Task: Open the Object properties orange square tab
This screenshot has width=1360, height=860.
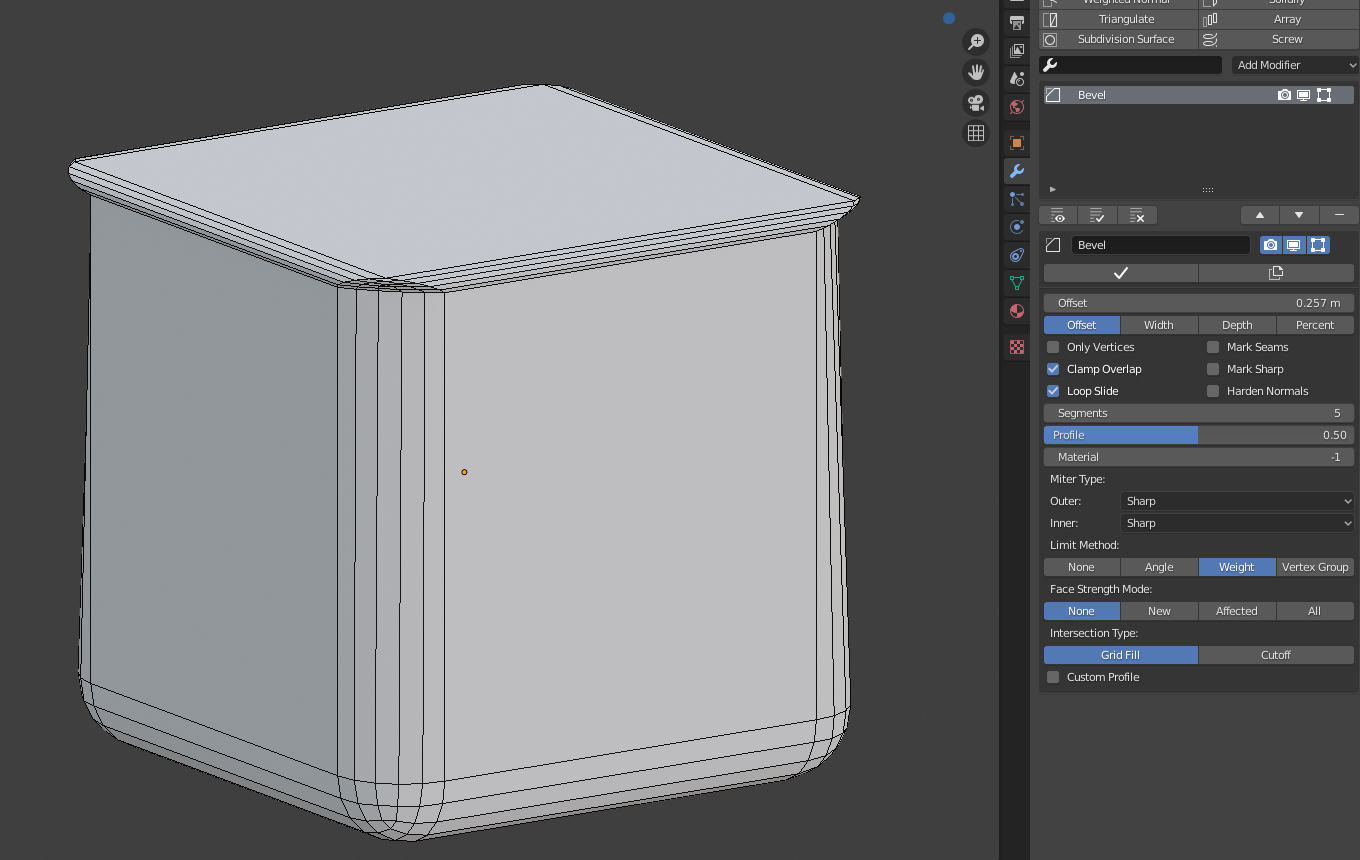Action: coord(1017,143)
